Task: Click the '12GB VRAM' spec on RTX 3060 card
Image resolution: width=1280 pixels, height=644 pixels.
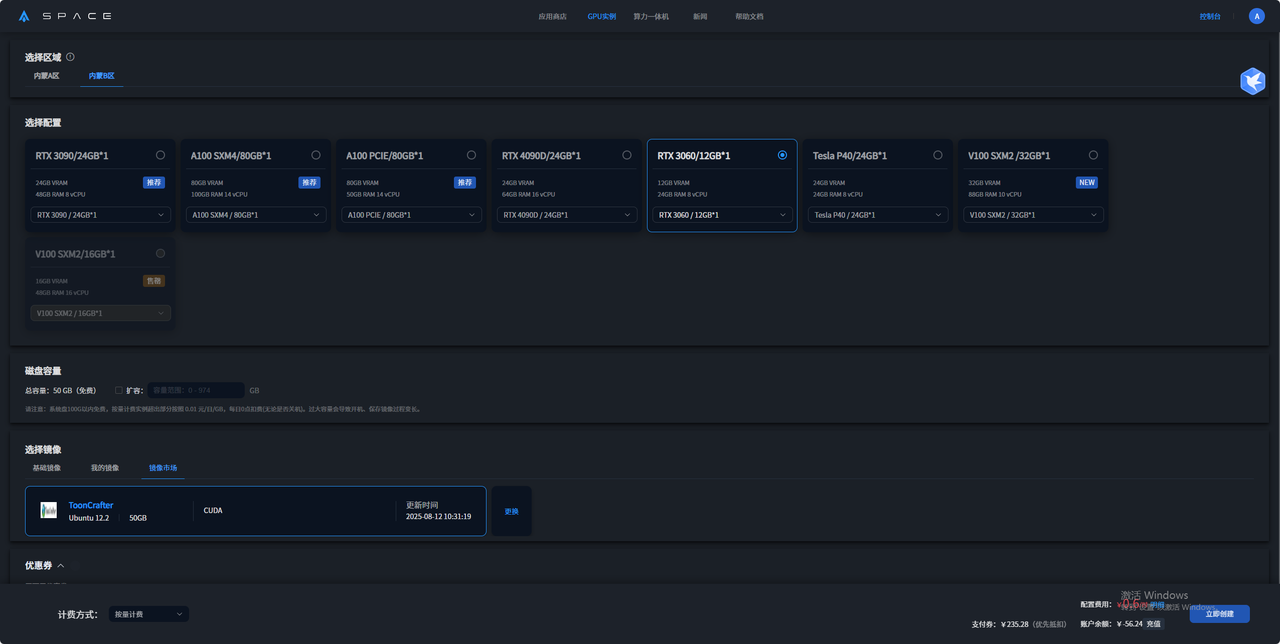Action: (x=673, y=183)
